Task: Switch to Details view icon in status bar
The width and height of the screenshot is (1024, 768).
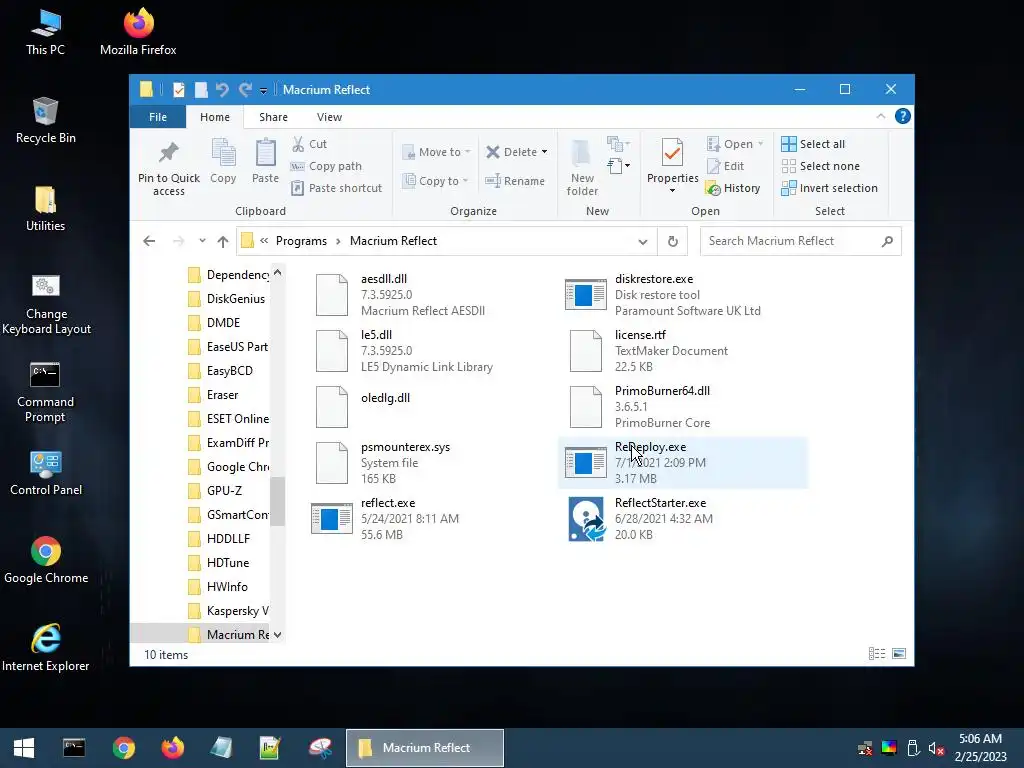Action: (877, 654)
